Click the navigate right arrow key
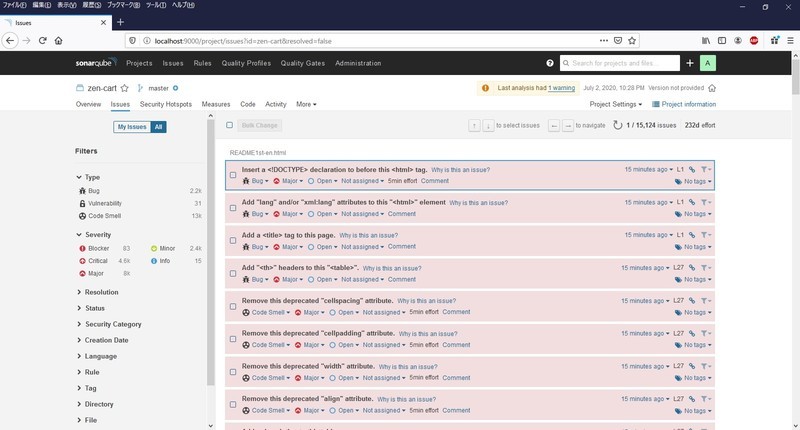Screen dimensions: 800x430 pos(568,125)
